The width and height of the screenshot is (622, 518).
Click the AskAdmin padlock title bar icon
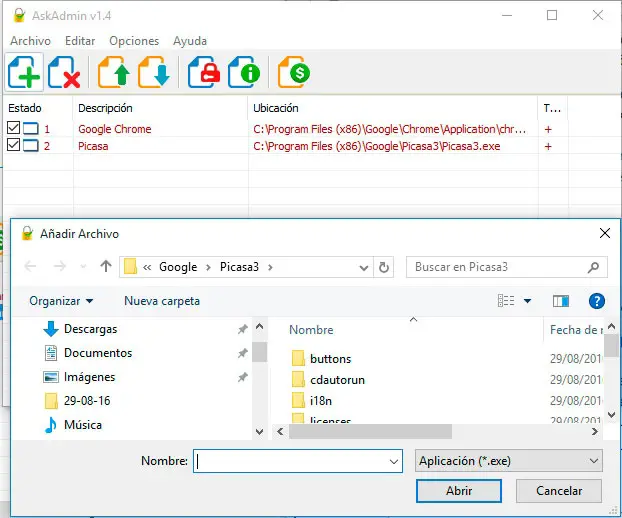[x=19, y=15]
